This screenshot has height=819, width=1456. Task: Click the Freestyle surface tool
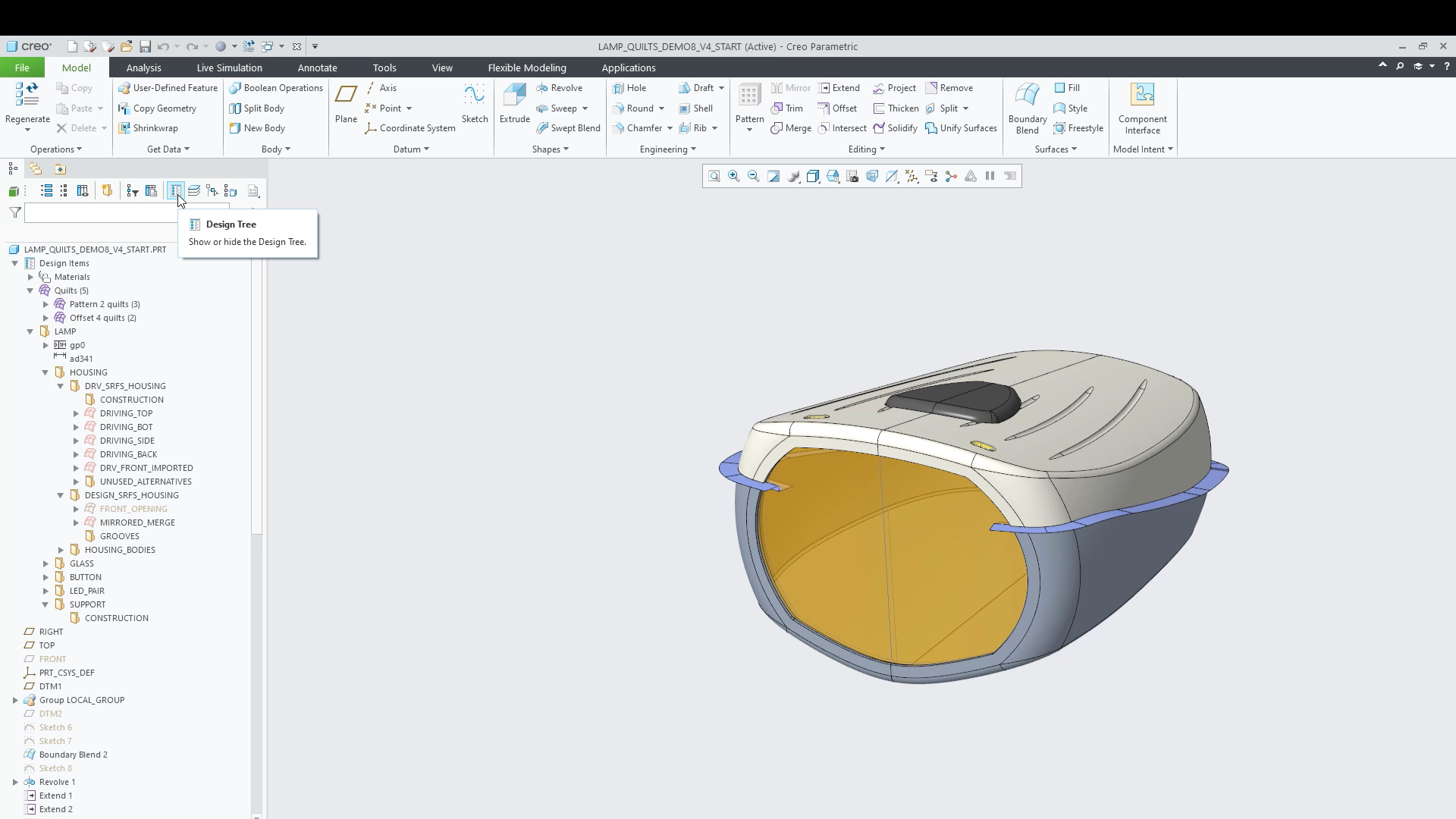(x=1078, y=128)
